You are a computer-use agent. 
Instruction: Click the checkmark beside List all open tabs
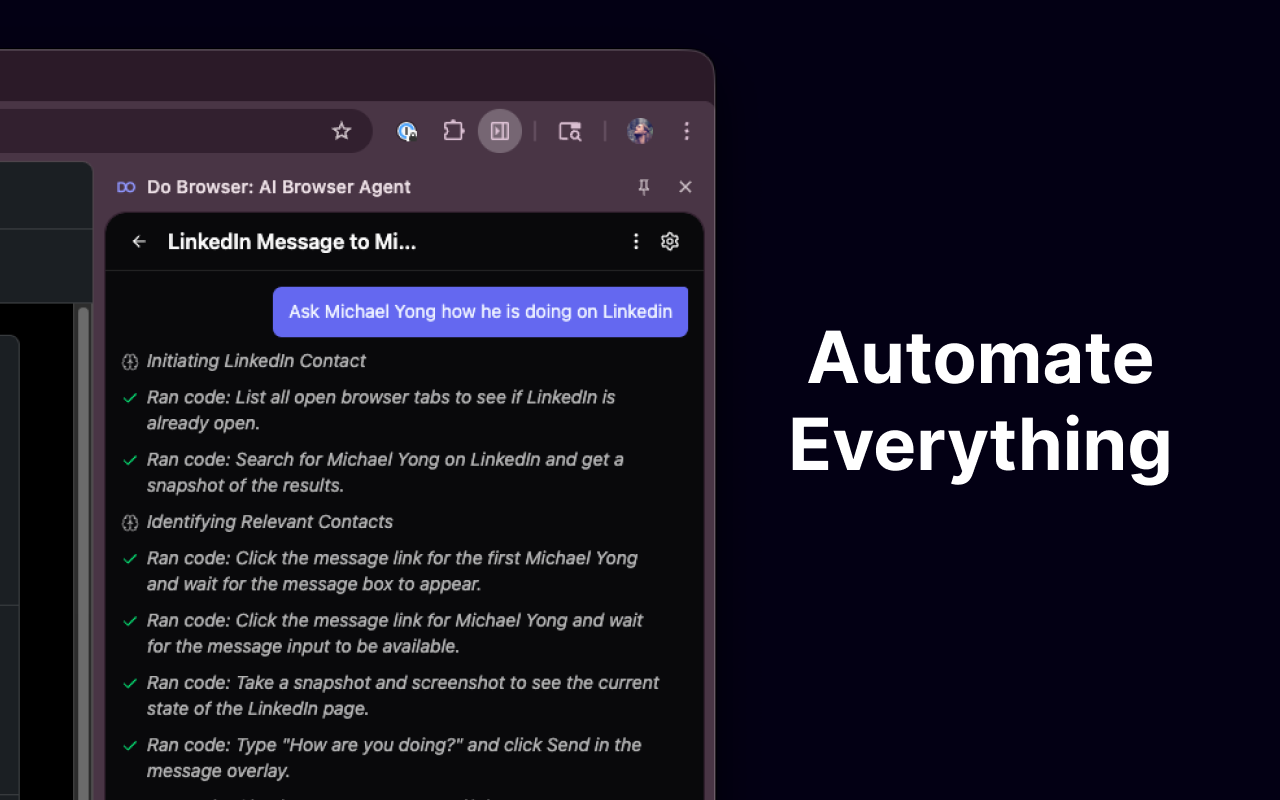[x=130, y=398]
